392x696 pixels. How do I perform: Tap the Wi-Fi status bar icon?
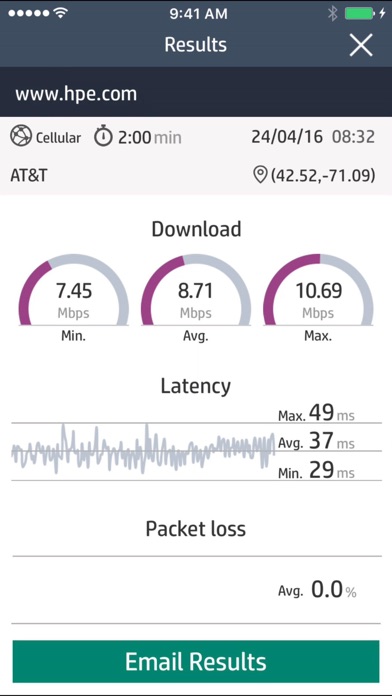pos(60,13)
